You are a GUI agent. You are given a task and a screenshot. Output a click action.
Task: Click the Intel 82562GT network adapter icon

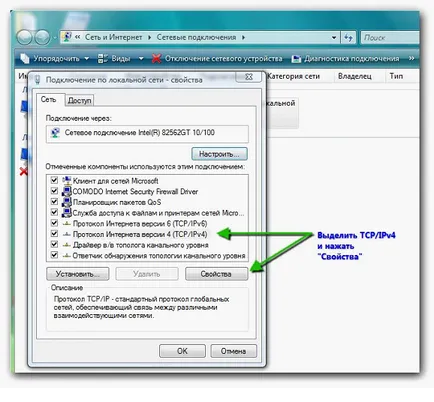point(55,133)
